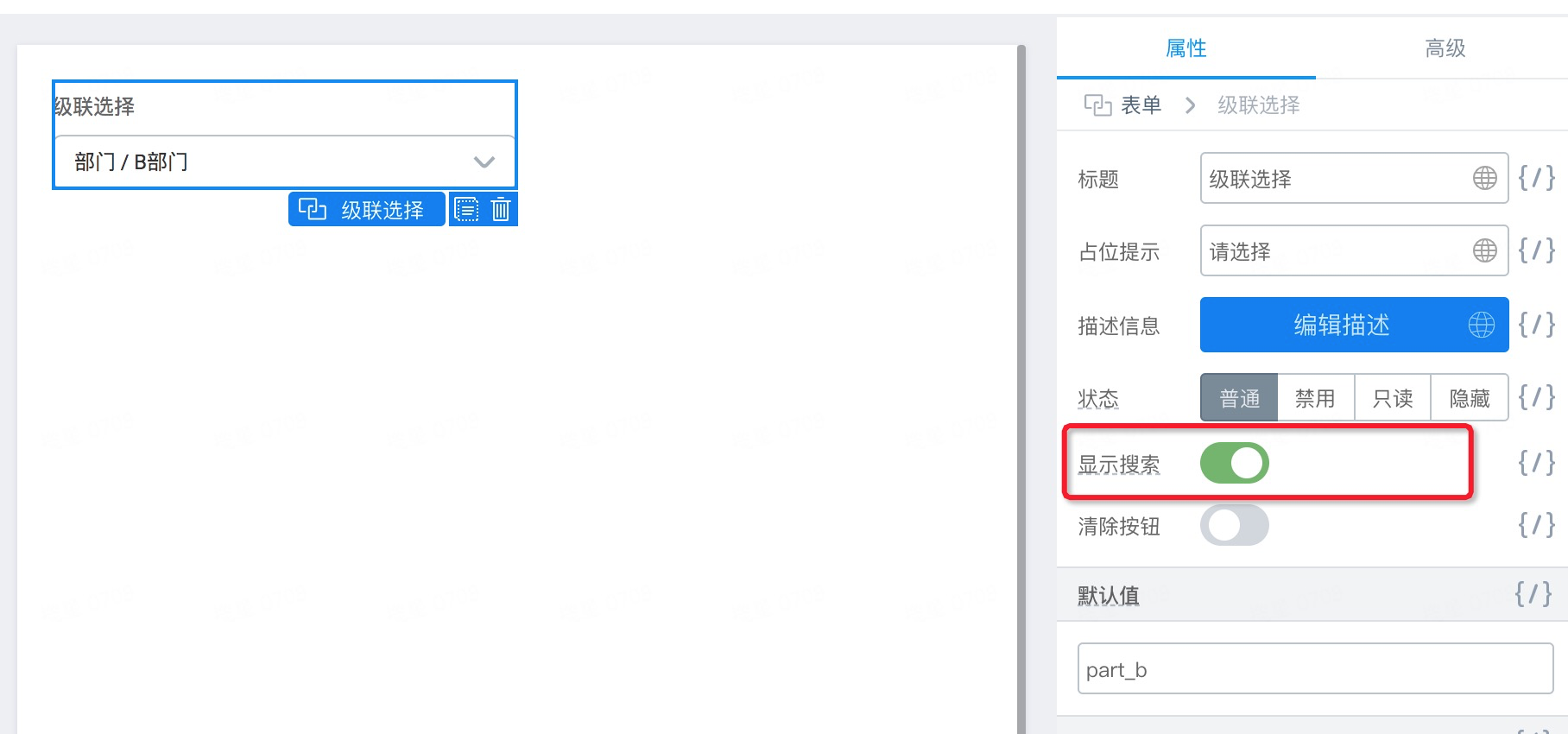Copy the selected 级联选择 component

coord(466,210)
